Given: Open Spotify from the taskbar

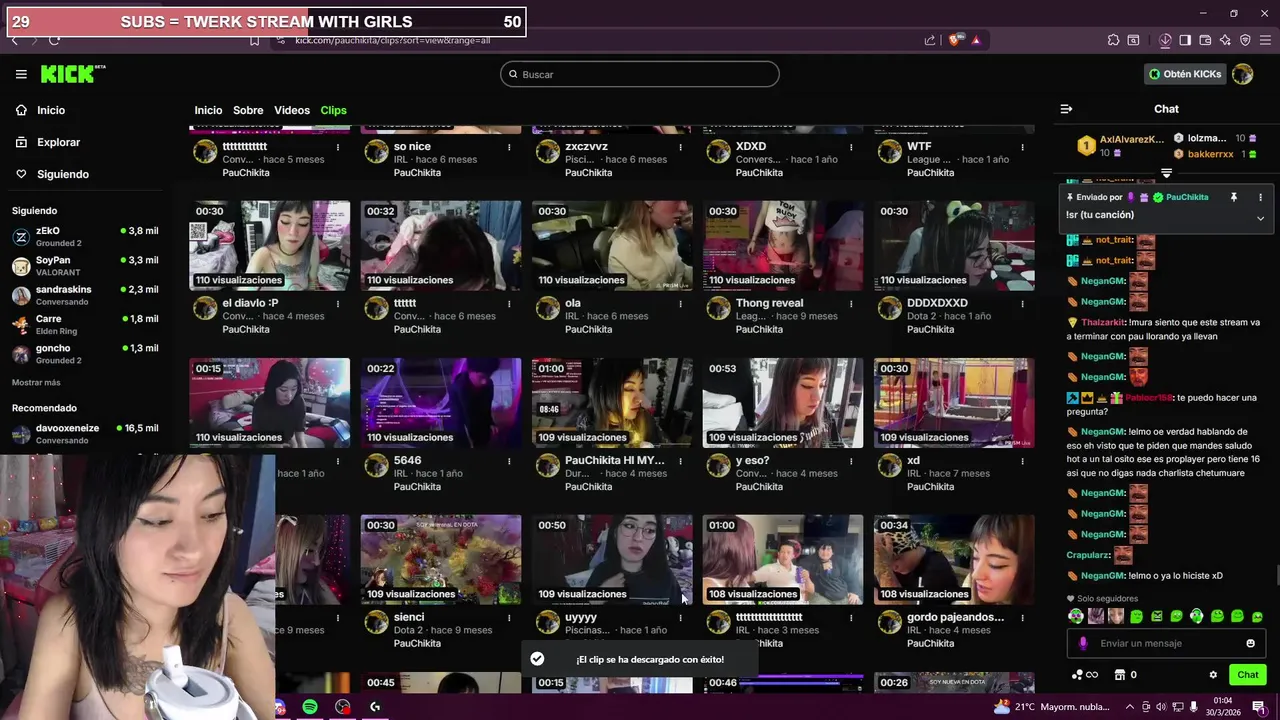Looking at the screenshot, I should click(x=310, y=707).
